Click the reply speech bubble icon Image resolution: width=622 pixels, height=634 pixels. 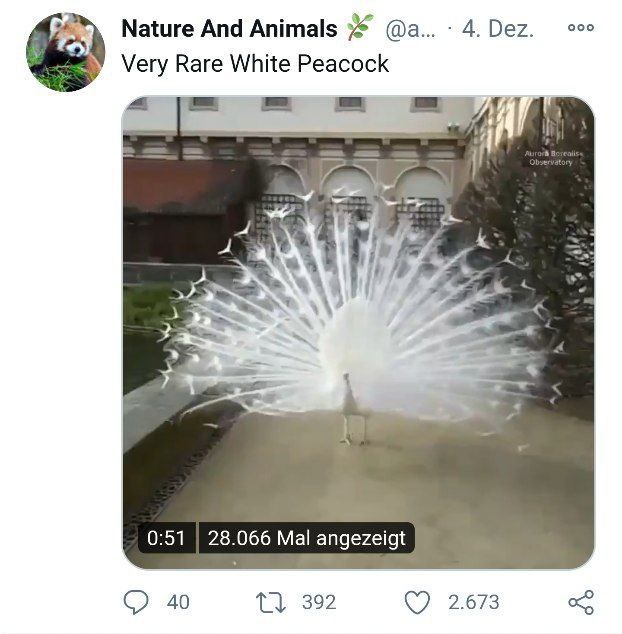[x=136, y=602]
